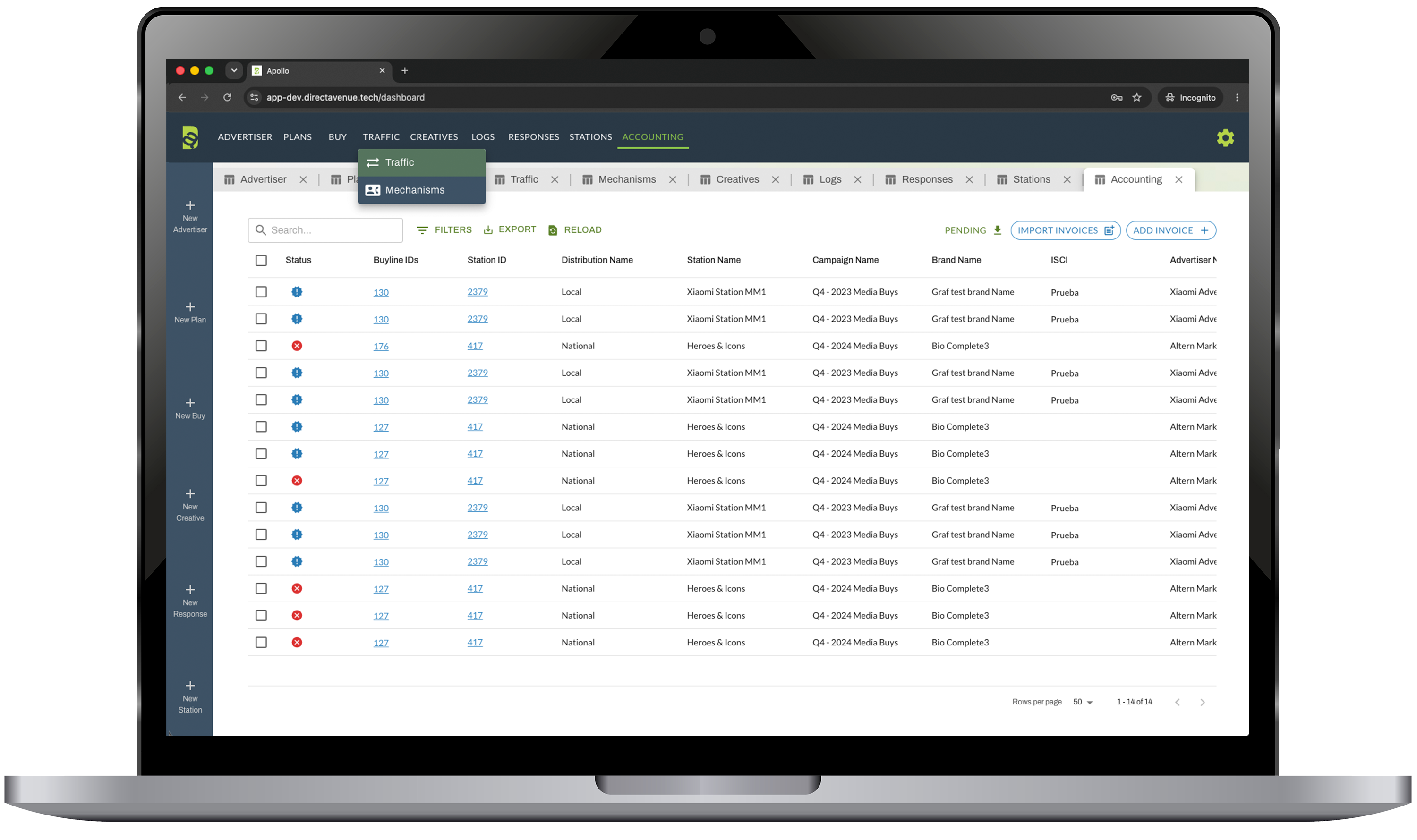The width and height of the screenshot is (1417, 840).
Task: Click the RELOAD toolbar button
Action: click(x=575, y=230)
